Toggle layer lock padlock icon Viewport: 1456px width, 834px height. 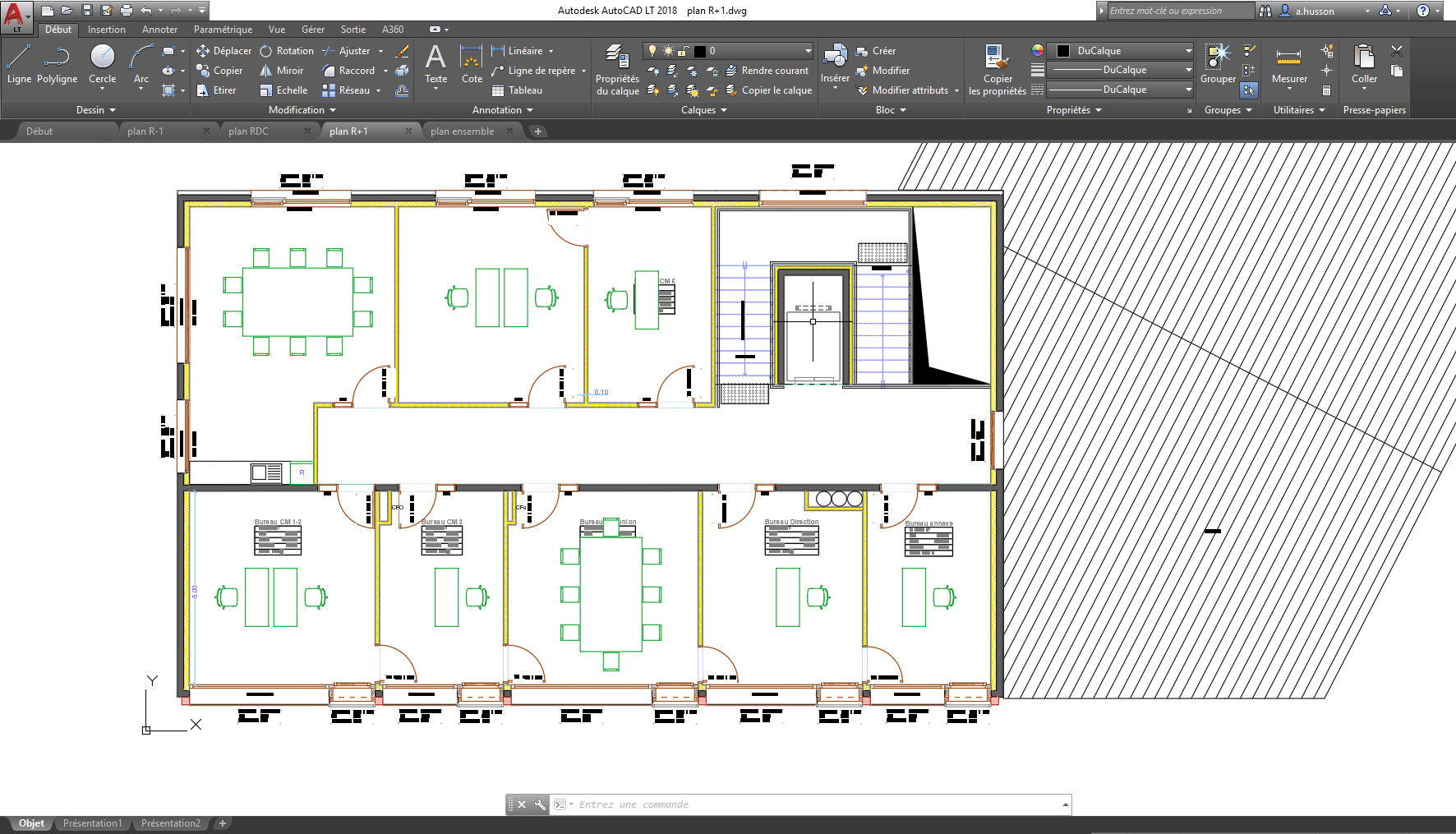(683, 51)
